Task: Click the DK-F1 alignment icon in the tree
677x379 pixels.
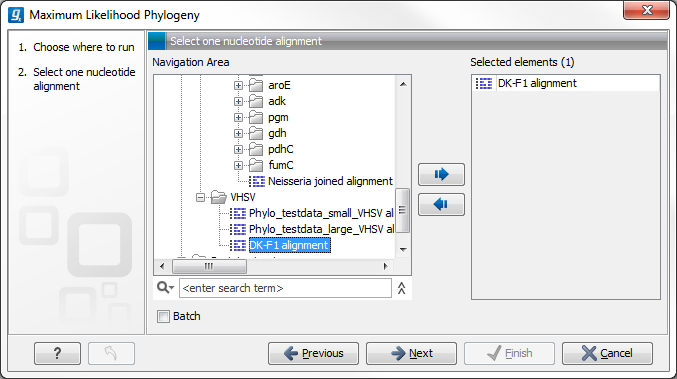Action: tap(238, 245)
